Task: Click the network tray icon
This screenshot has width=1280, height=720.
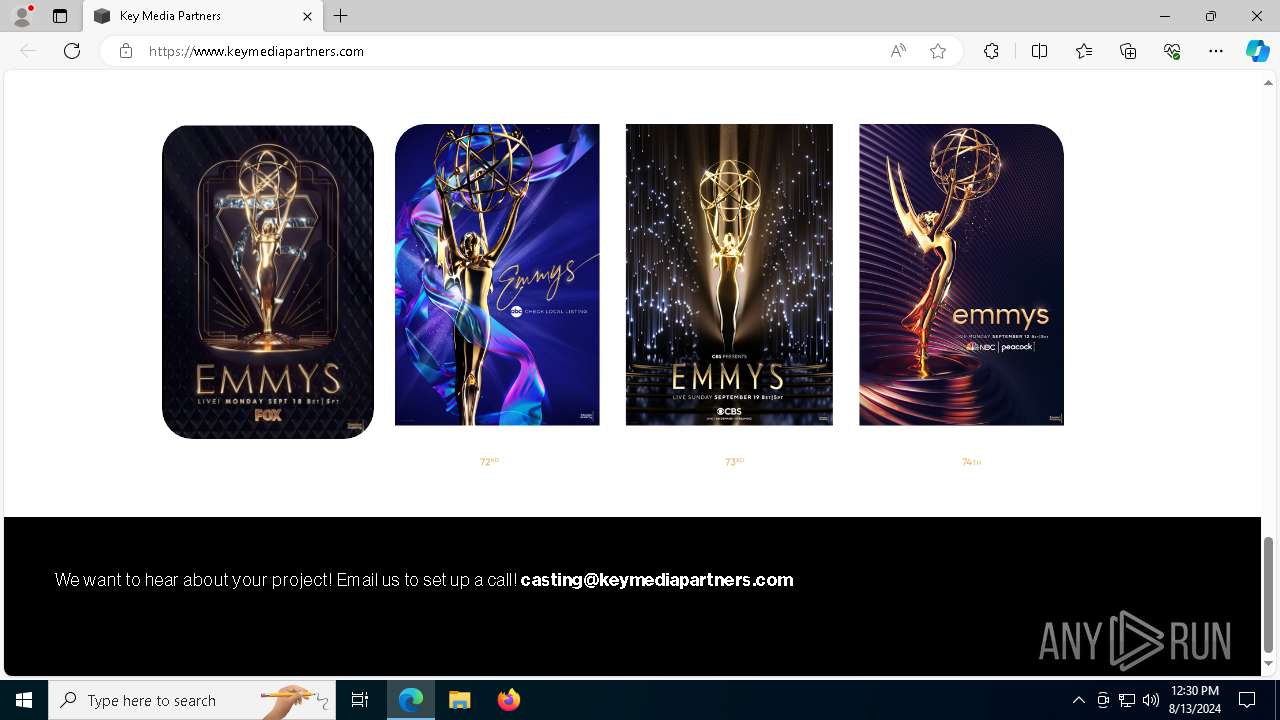Action: tap(1127, 700)
